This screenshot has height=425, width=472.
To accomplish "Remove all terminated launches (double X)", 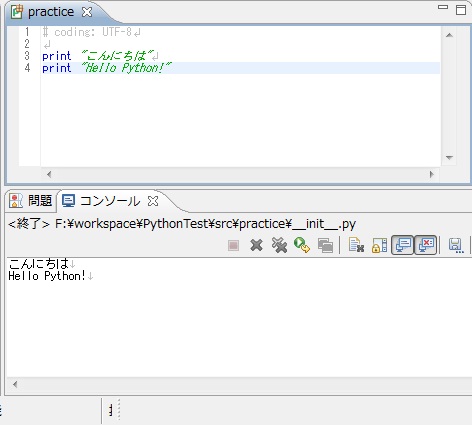I will 279,245.
